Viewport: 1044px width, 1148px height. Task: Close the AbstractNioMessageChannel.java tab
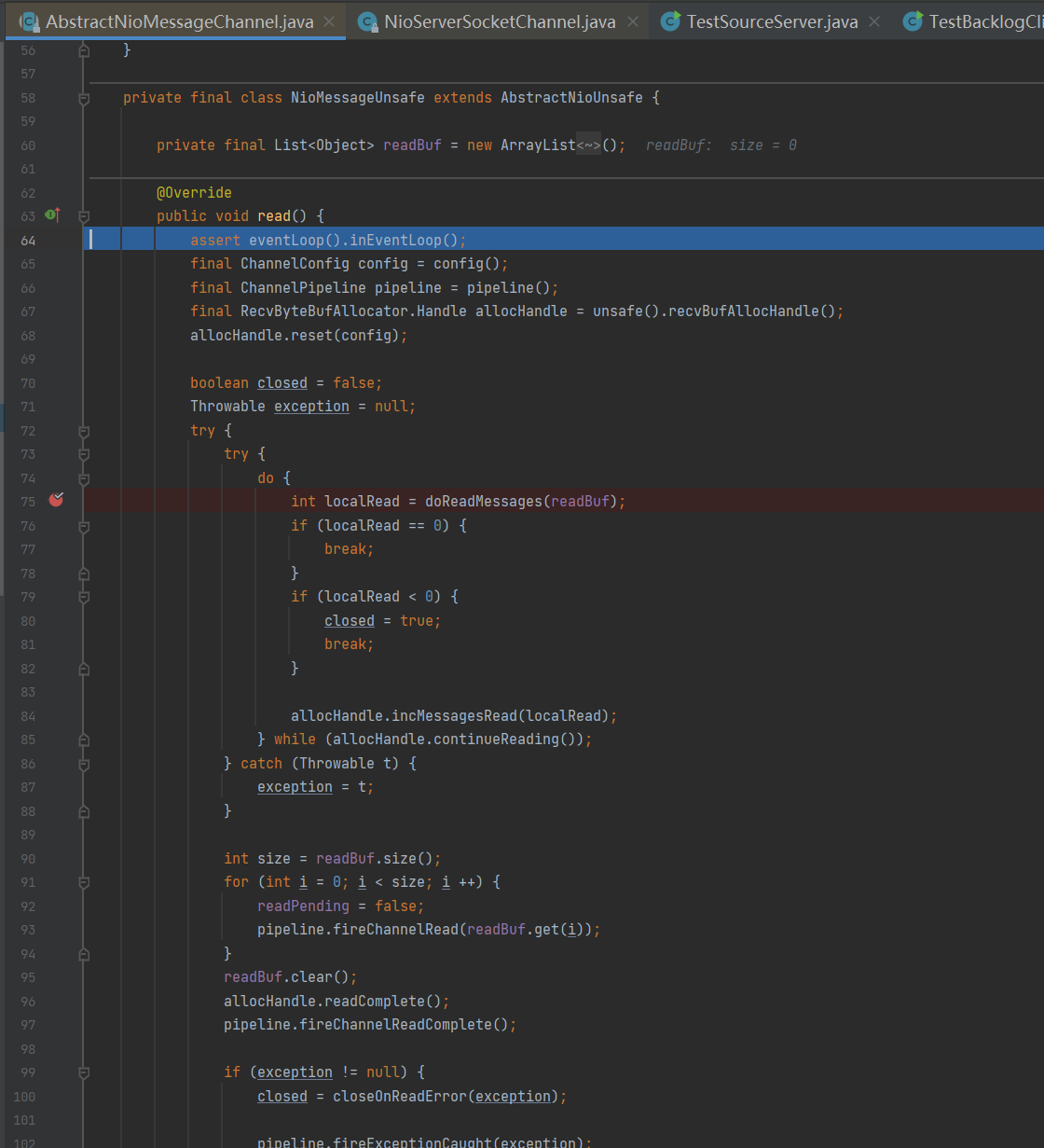pos(329,21)
